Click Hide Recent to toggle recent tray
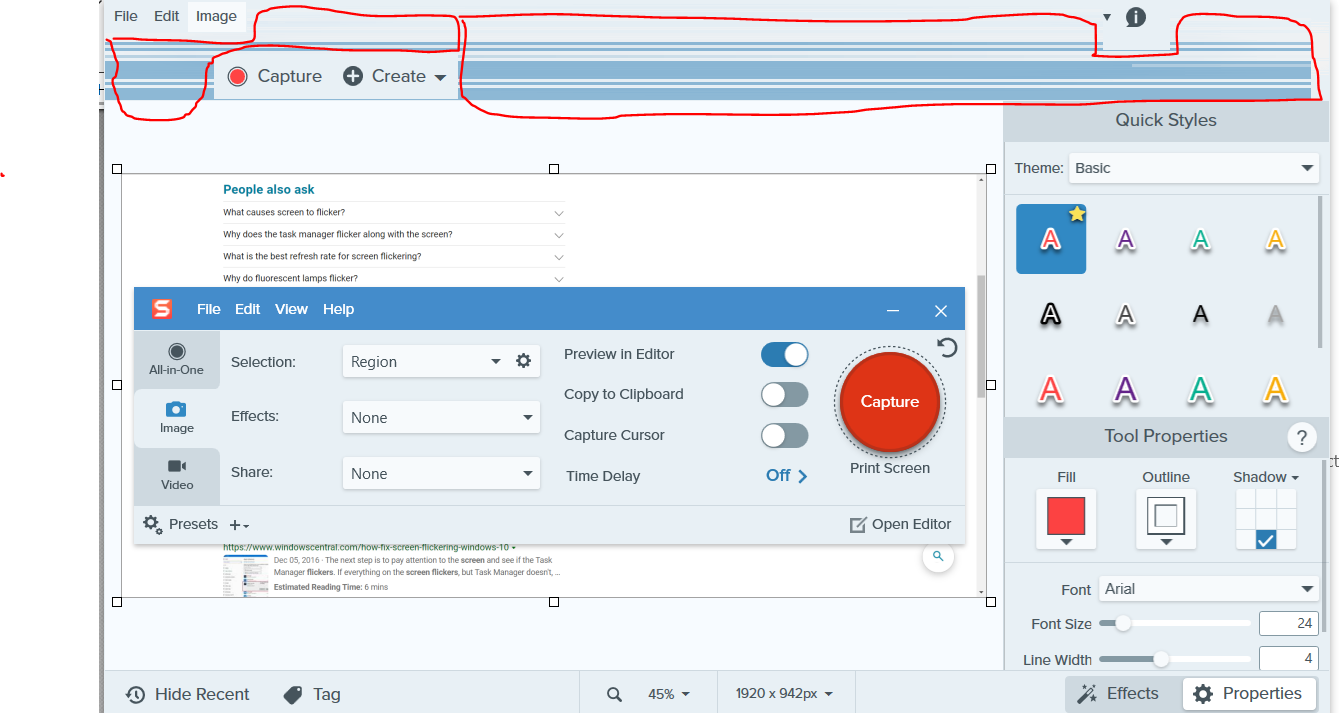Screen dimensions: 1339x713 click(x=188, y=694)
